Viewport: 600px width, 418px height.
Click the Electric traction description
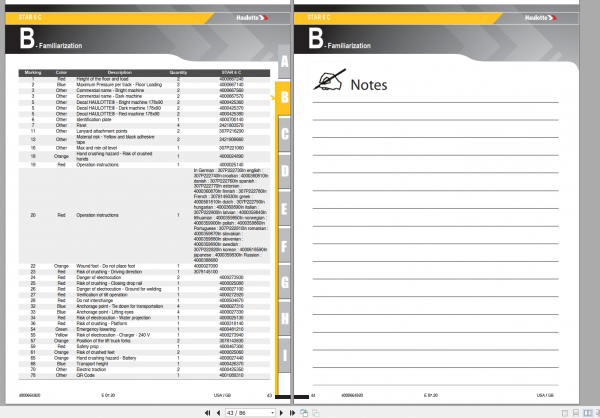coord(91,370)
